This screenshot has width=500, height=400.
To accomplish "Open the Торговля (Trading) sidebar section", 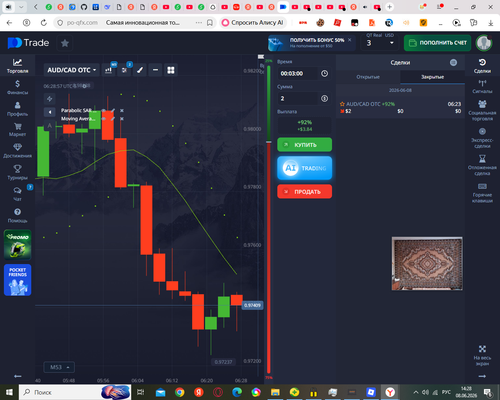I will tap(17, 66).
